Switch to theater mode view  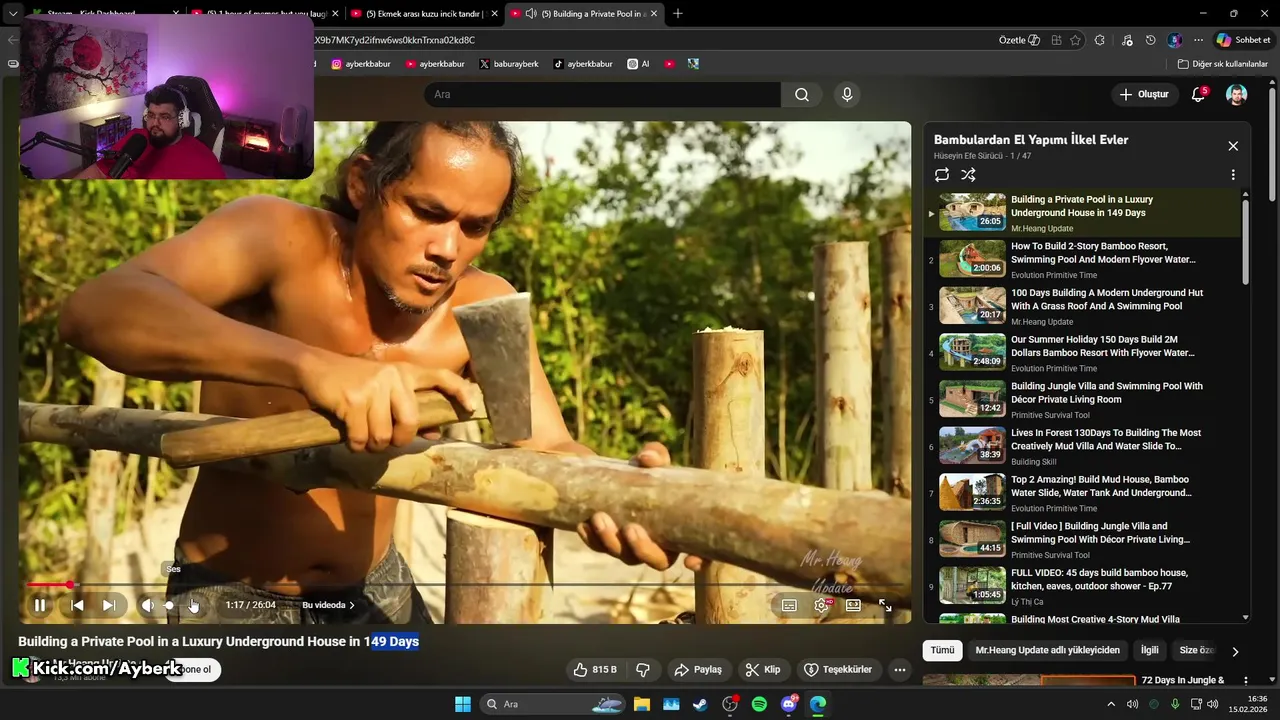point(853,605)
